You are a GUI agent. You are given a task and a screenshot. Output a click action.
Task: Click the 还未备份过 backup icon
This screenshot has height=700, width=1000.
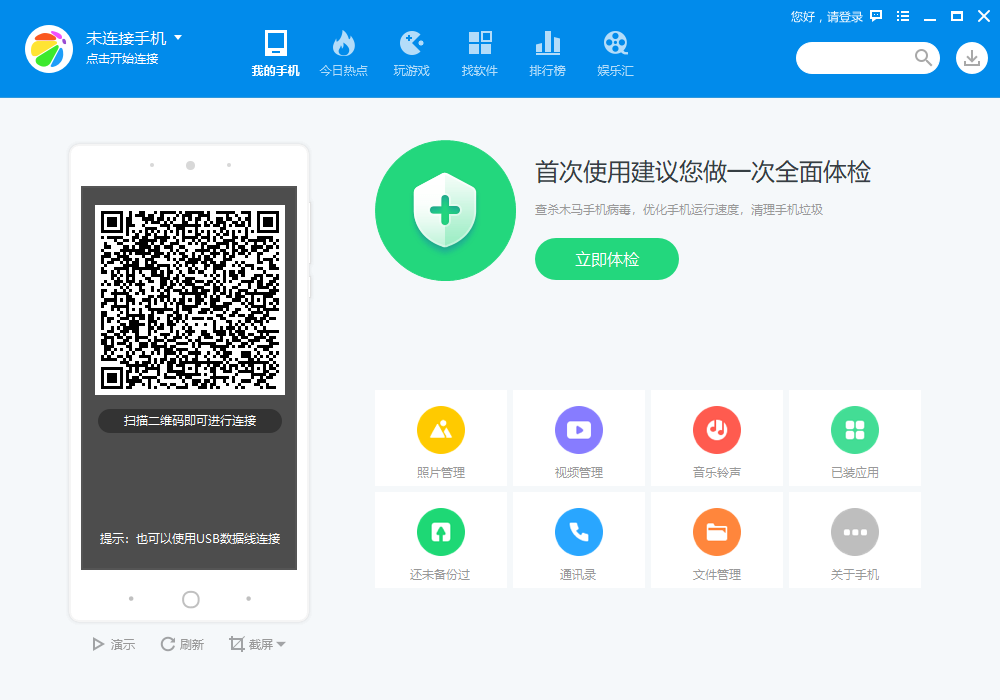point(440,532)
